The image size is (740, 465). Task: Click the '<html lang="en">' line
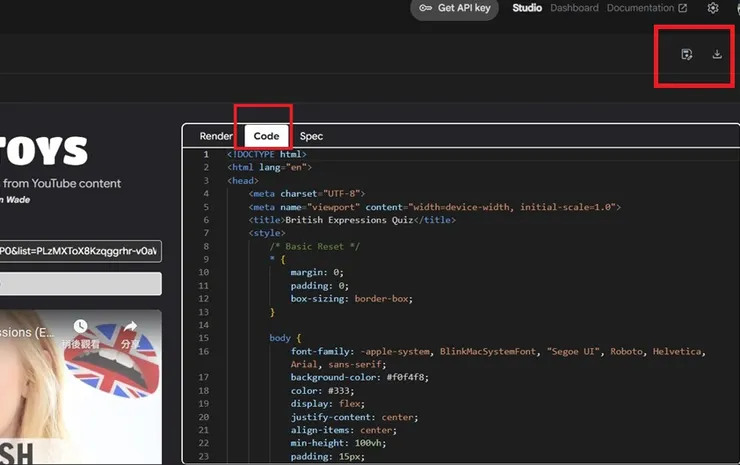pos(269,167)
